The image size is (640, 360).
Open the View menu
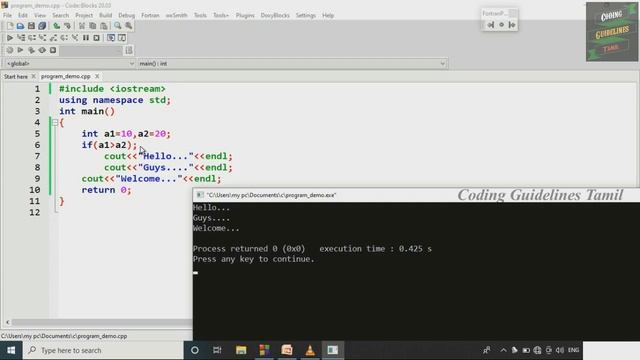point(40,16)
